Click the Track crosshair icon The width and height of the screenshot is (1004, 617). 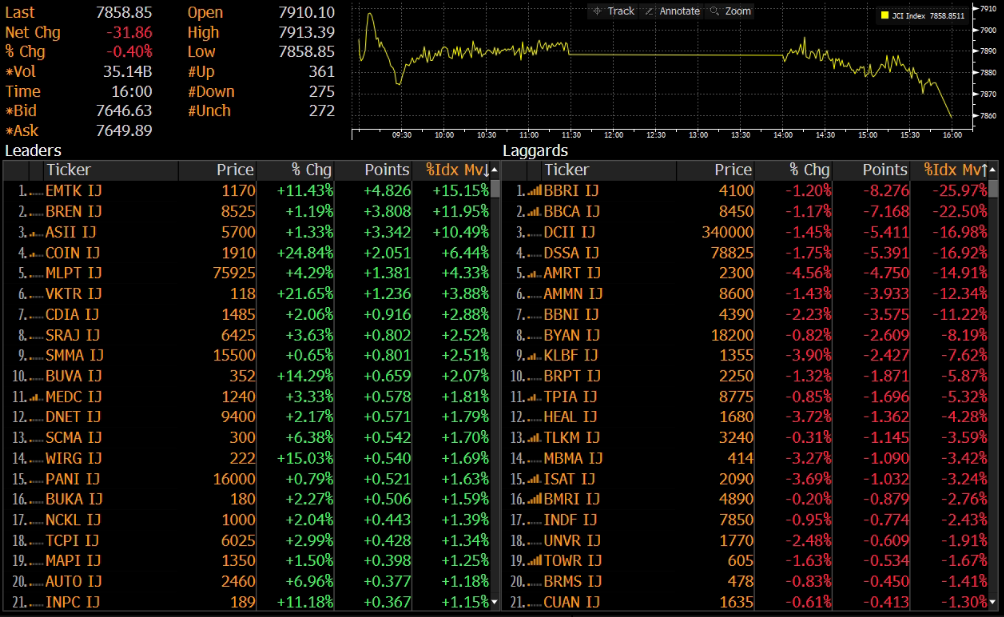(x=597, y=11)
